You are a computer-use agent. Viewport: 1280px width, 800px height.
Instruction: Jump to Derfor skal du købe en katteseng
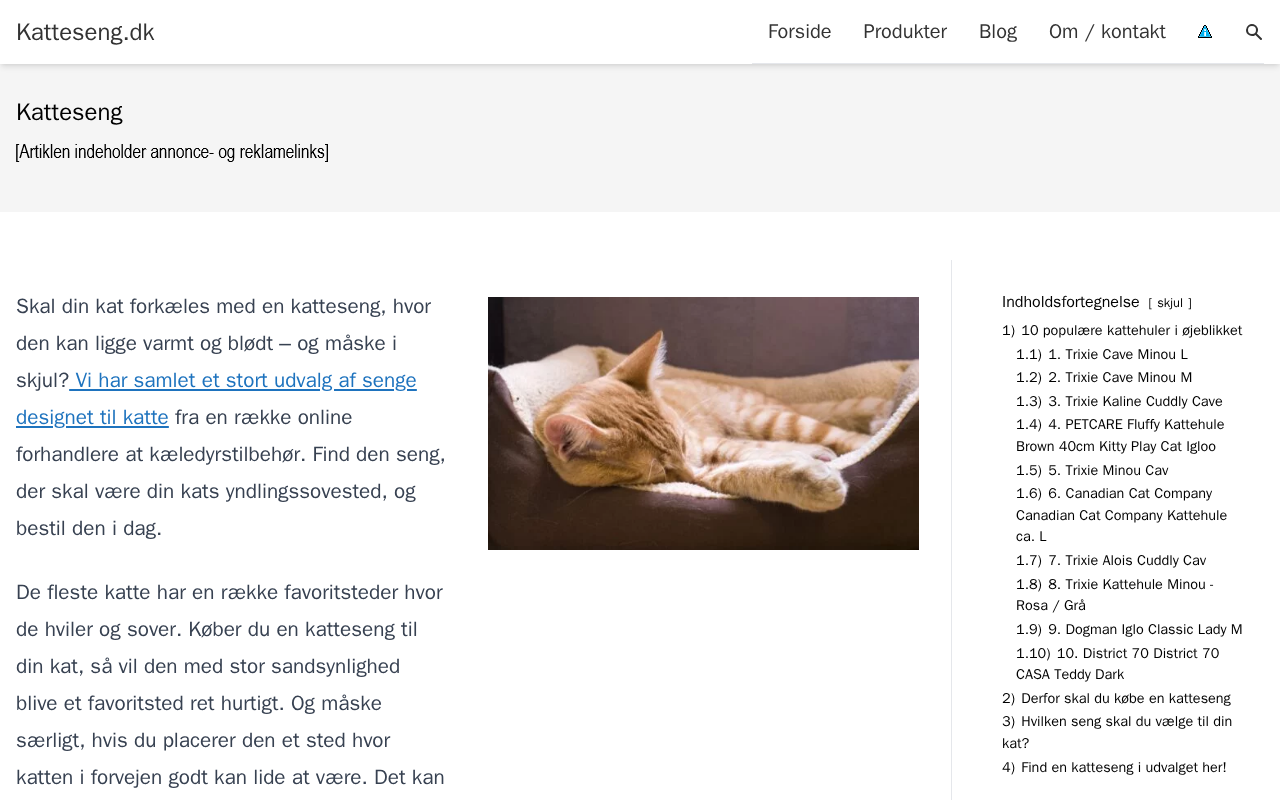coord(1116,698)
